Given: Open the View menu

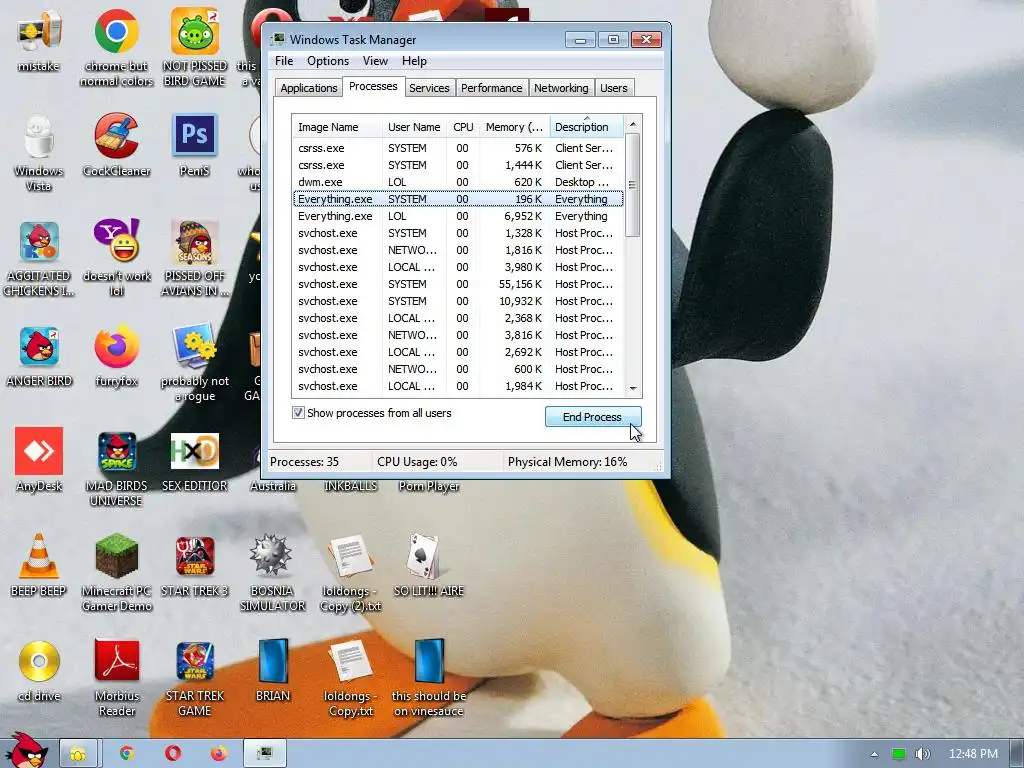Looking at the screenshot, I should (x=375, y=61).
